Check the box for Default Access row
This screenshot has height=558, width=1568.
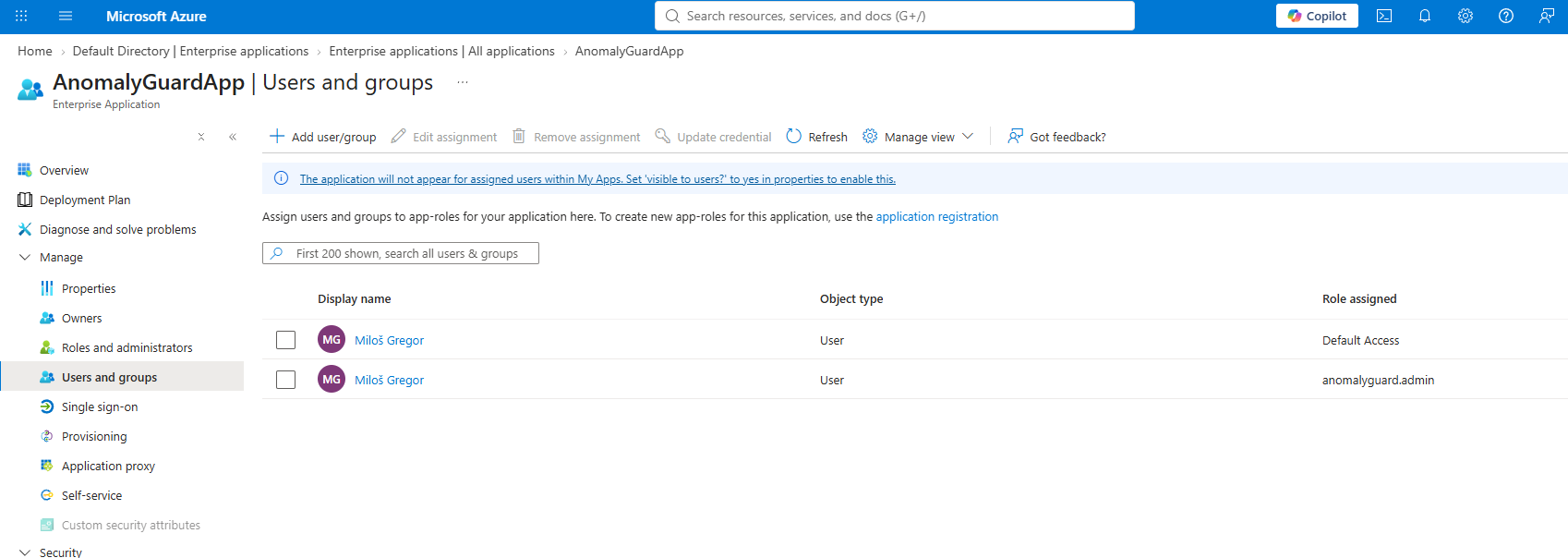pos(286,340)
